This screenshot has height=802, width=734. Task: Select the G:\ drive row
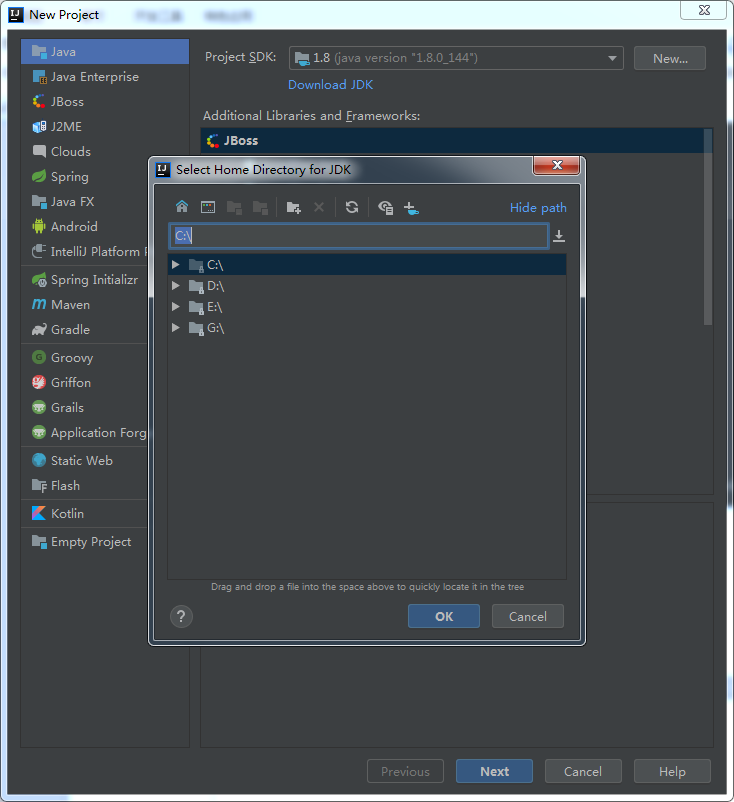[x=367, y=328]
